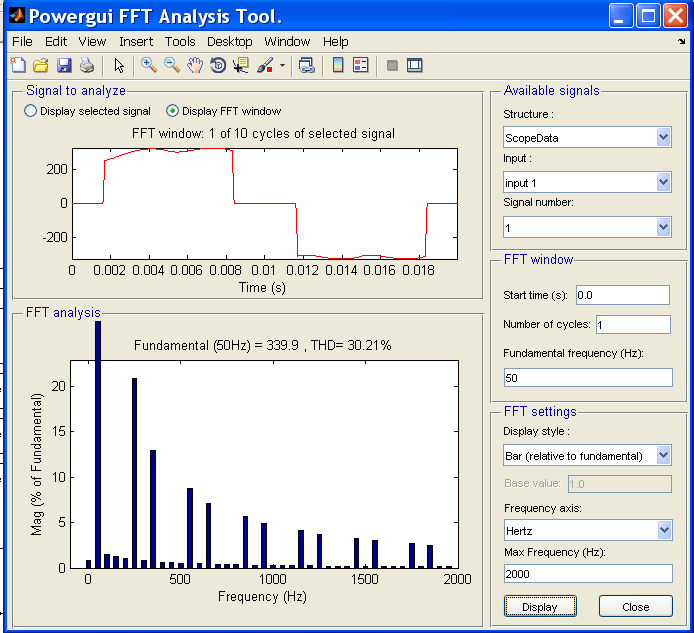Activate the Zoom In magnifier tool
This screenshot has height=633, width=694.
coord(149,66)
